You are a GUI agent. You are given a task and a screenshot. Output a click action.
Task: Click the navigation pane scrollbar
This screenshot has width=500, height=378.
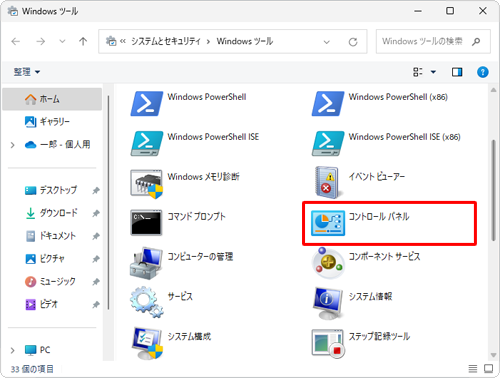tap(108, 203)
